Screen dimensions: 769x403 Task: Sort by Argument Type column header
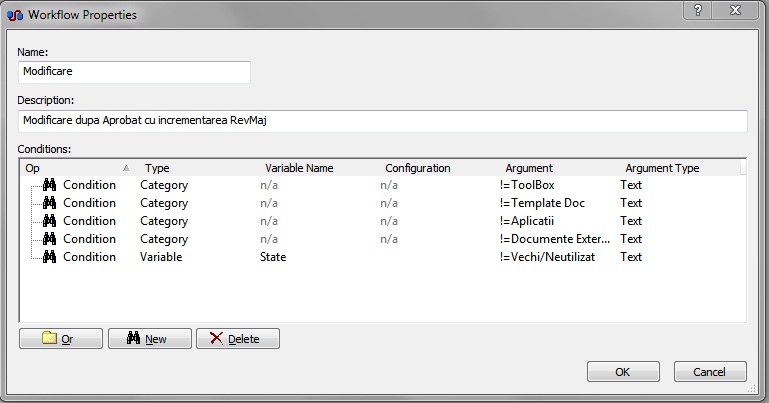pos(679,168)
